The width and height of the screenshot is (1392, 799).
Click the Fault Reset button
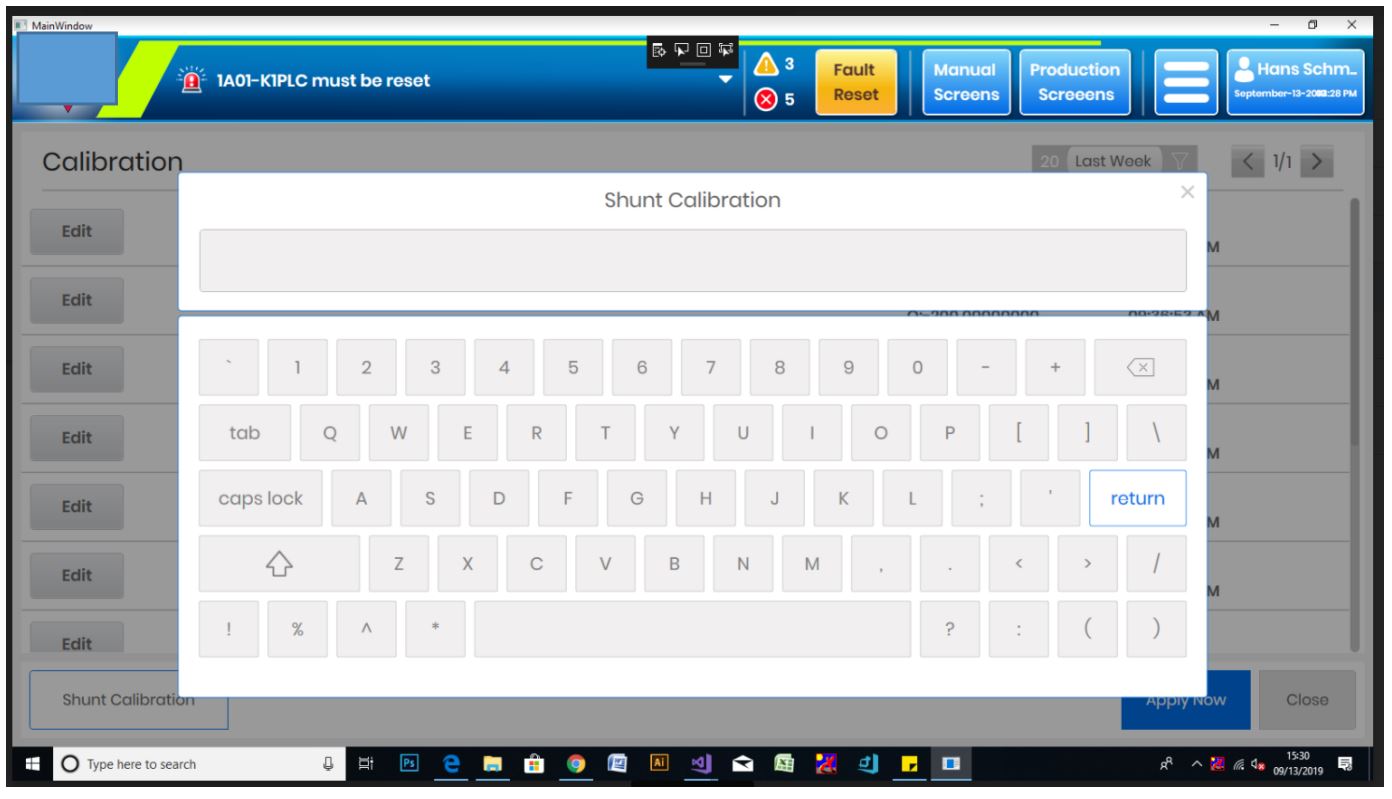856,83
